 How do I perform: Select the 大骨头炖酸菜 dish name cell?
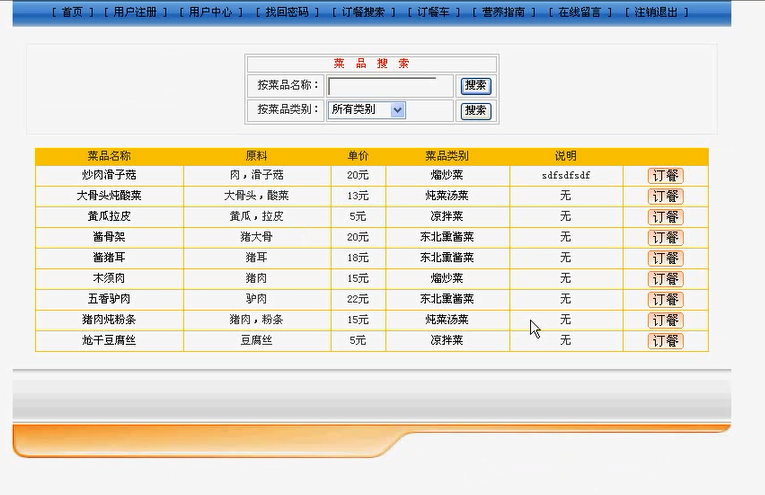pyautogui.click(x=109, y=196)
